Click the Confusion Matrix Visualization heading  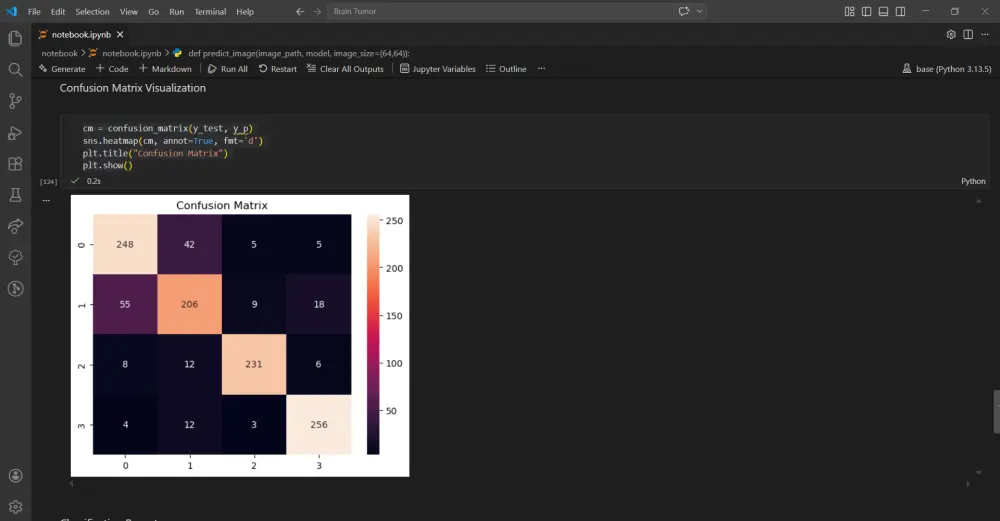133,88
